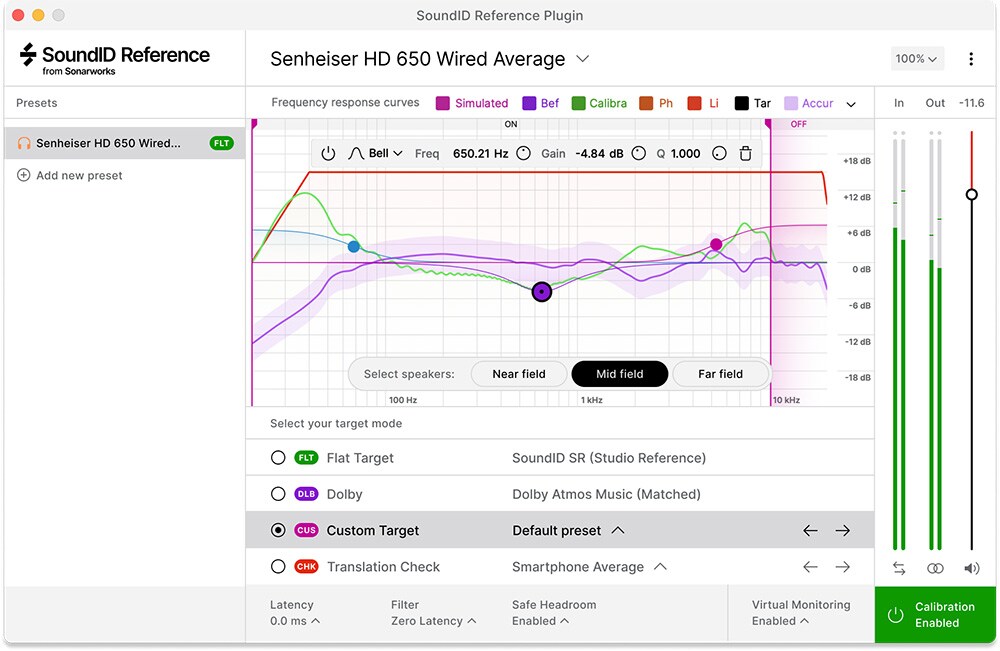Select the Flat Target radio button
Image resolution: width=1000 pixels, height=651 pixels.
pyautogui.click(x=278, y=458)
